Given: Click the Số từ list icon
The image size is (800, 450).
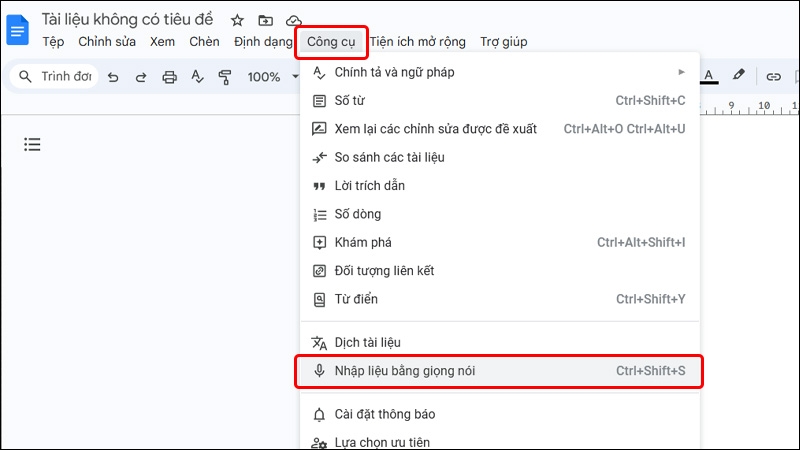Looking at the screenshot, I should (x=319, y=101).
